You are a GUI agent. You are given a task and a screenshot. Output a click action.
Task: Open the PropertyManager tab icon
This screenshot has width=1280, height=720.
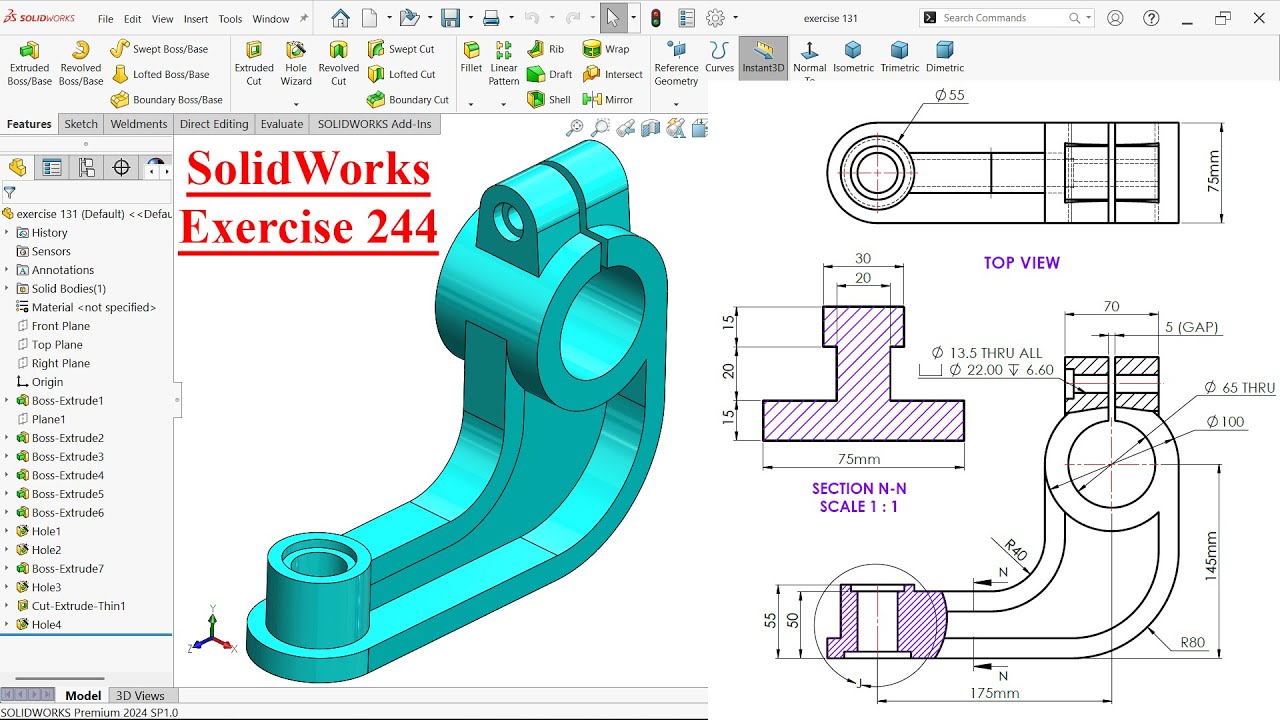[x=52, y=168]
